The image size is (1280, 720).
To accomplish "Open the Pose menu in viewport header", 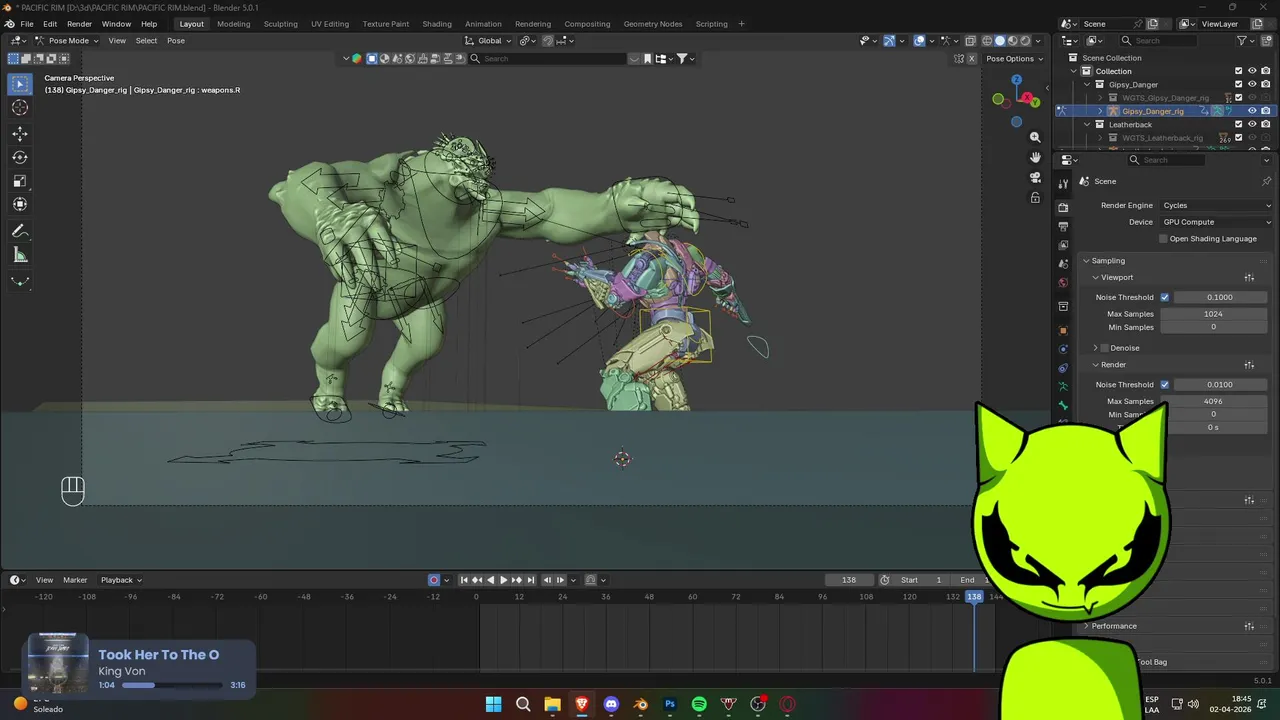I will click(x=176, y=41).
